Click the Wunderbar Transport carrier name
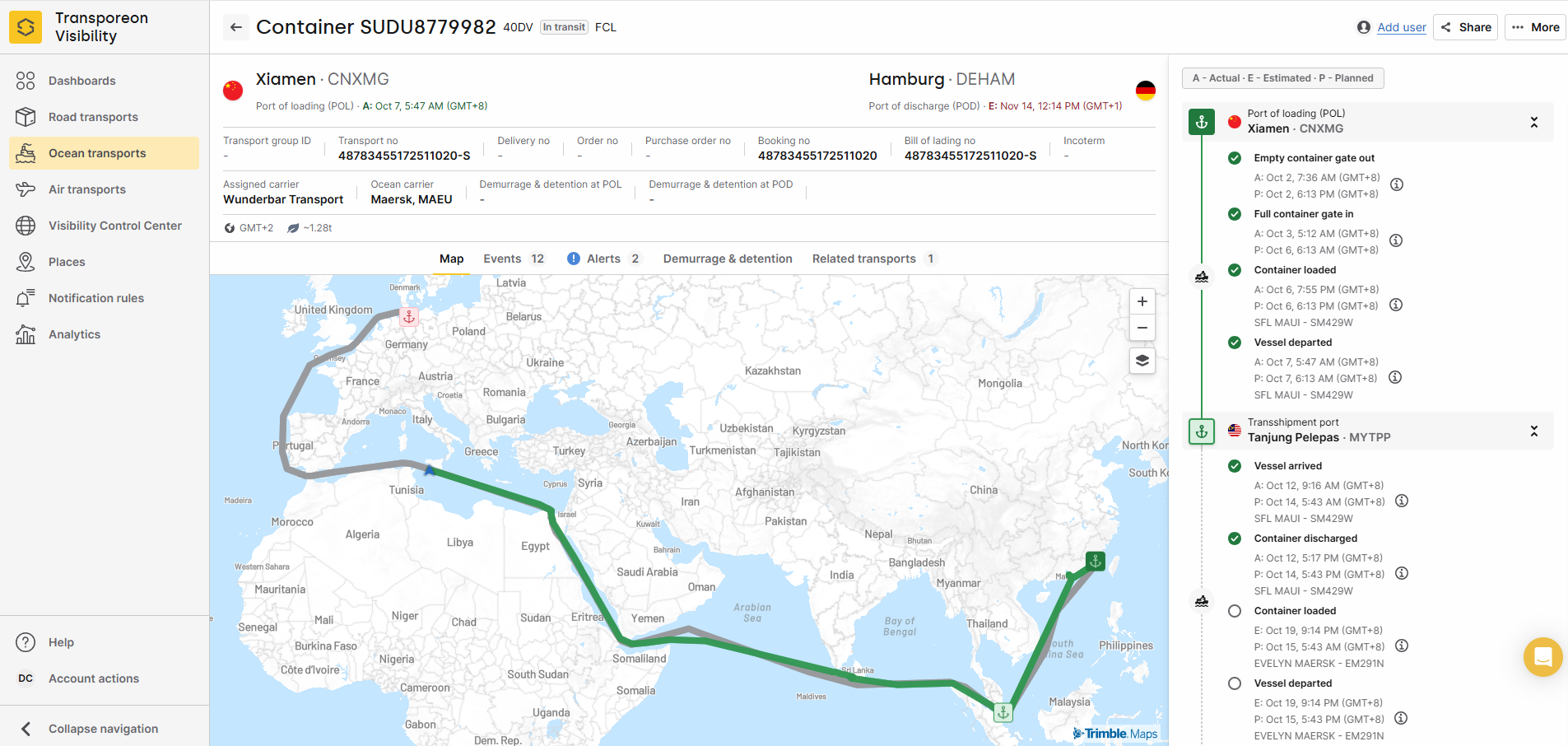This screenshot has height=746, width=1568. pos(283,199)
